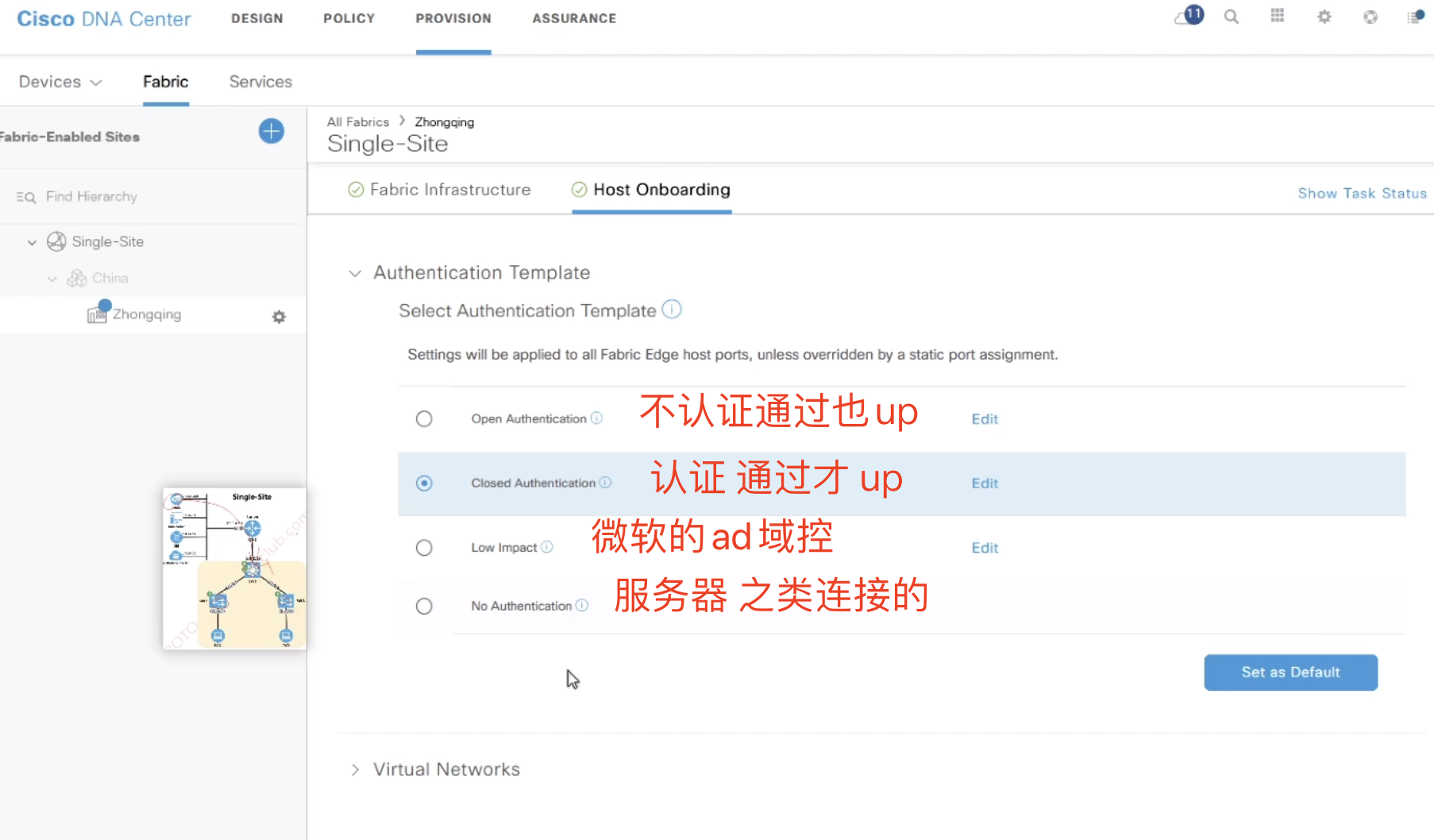The image size is (1434, 840).
Task: Open the ASSURANCE menu
Action: click(x=574, y=18)
